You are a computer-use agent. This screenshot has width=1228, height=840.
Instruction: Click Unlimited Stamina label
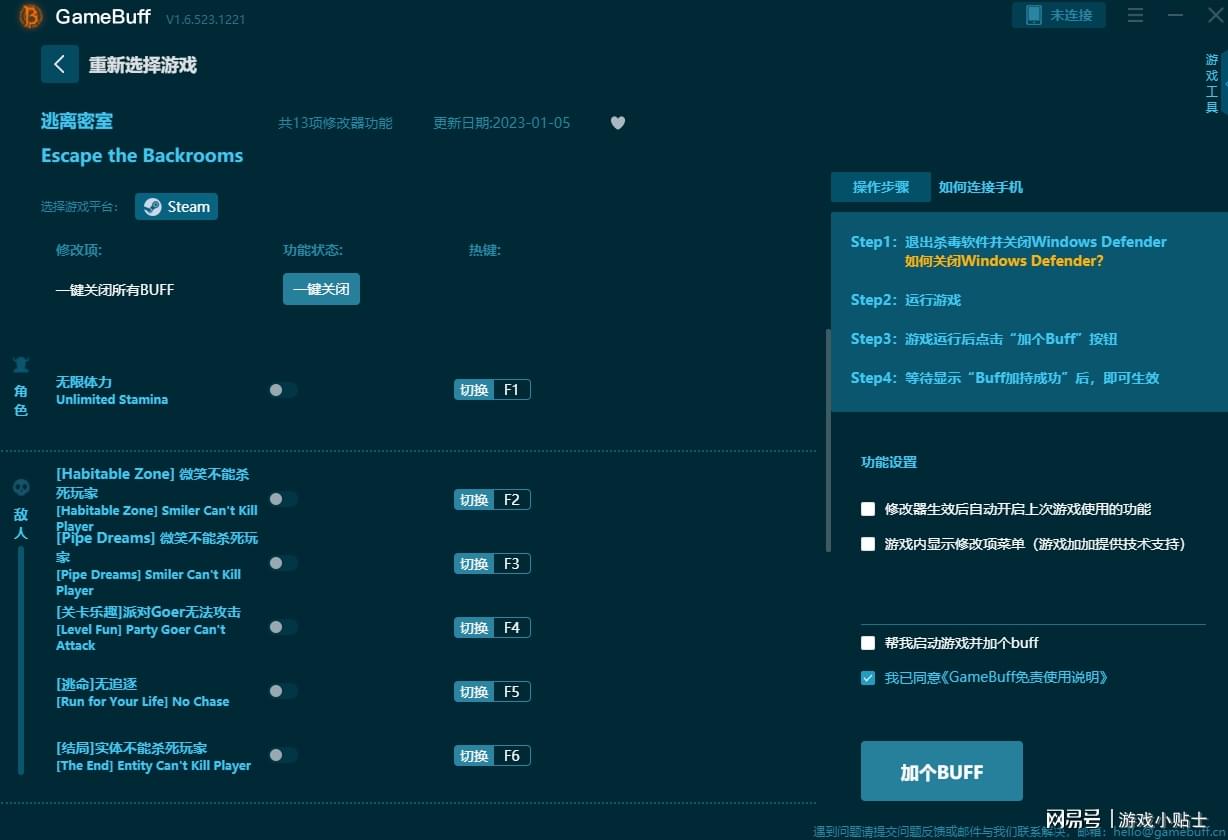tap(112, 399)
